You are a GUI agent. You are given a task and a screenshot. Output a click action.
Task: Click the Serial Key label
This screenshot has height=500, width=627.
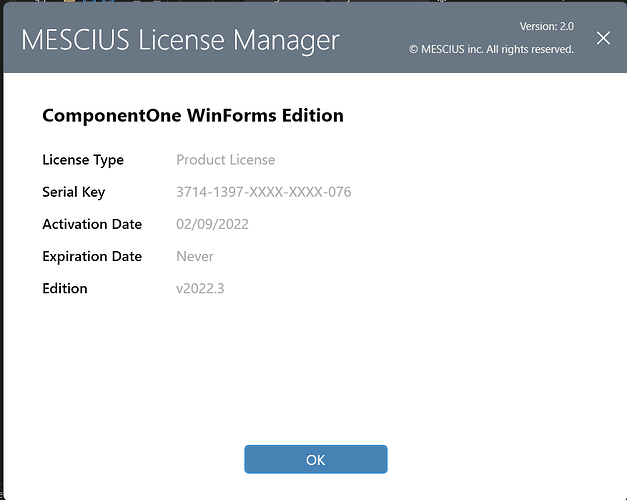click(x=74, y=192)
